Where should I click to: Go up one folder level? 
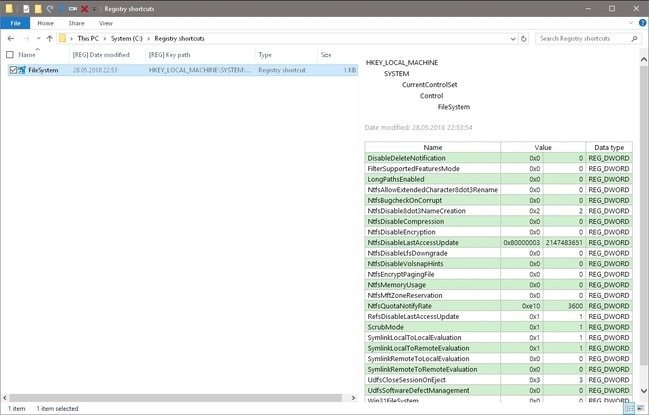pyautogui.click(x=50, y=39)
